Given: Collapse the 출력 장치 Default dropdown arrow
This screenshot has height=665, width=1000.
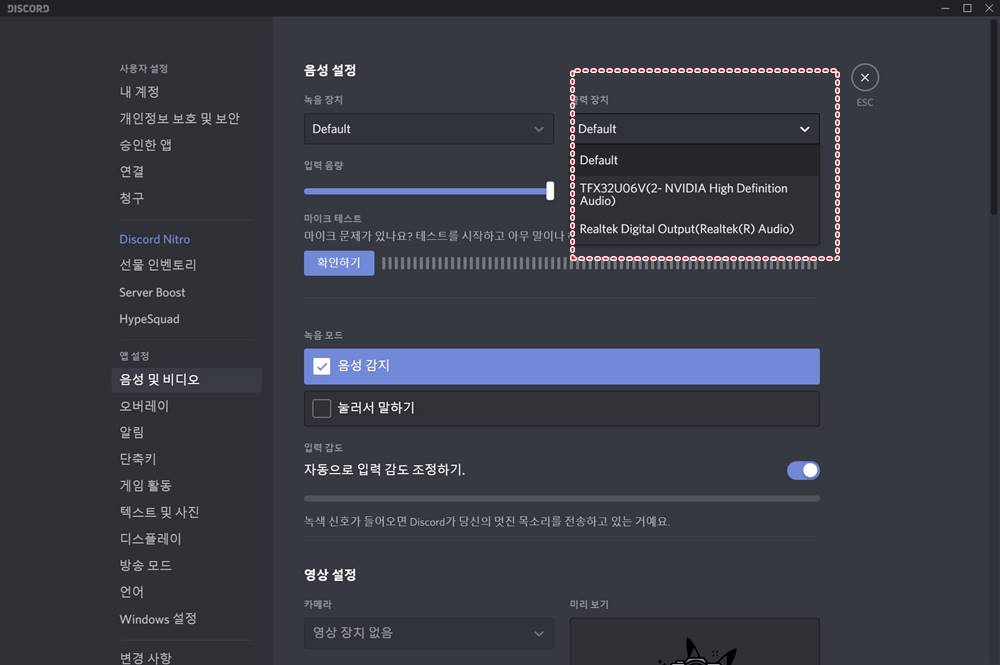Looking at the screenshot, I should pos(804,129).
